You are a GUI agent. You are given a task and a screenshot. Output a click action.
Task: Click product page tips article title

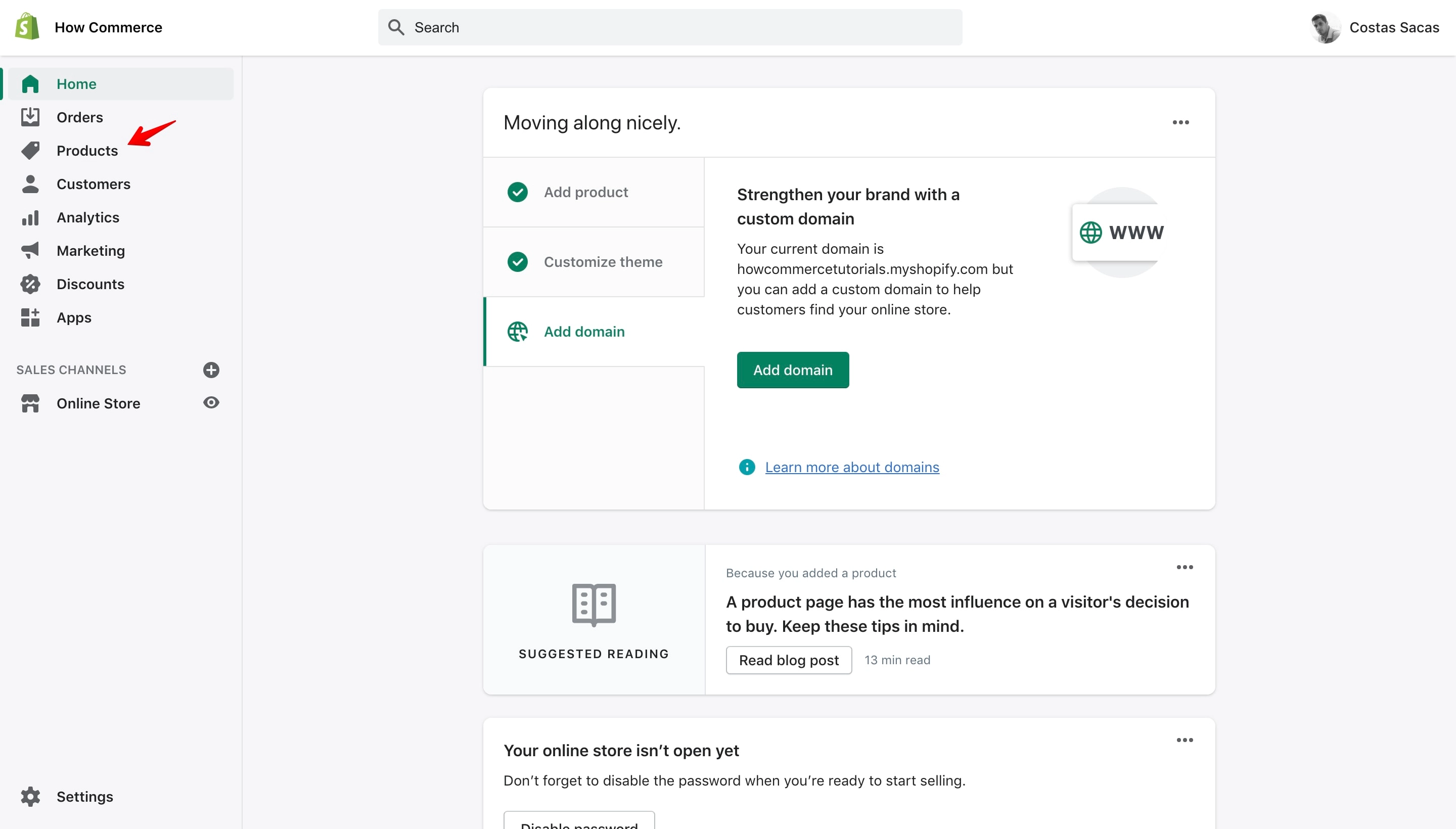click(957, 614)
